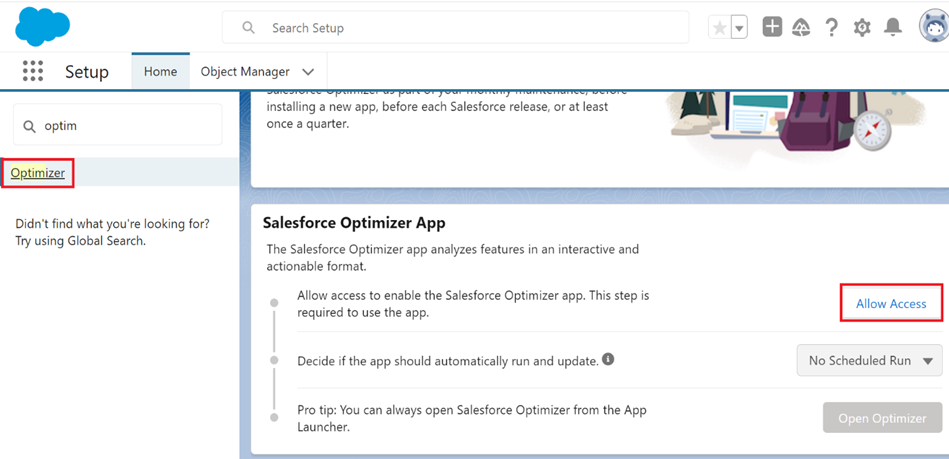Image resolution: width=949 pixels, height=459 pixels.
Task: Open the user profile avatar
Action: pos(934,27)
